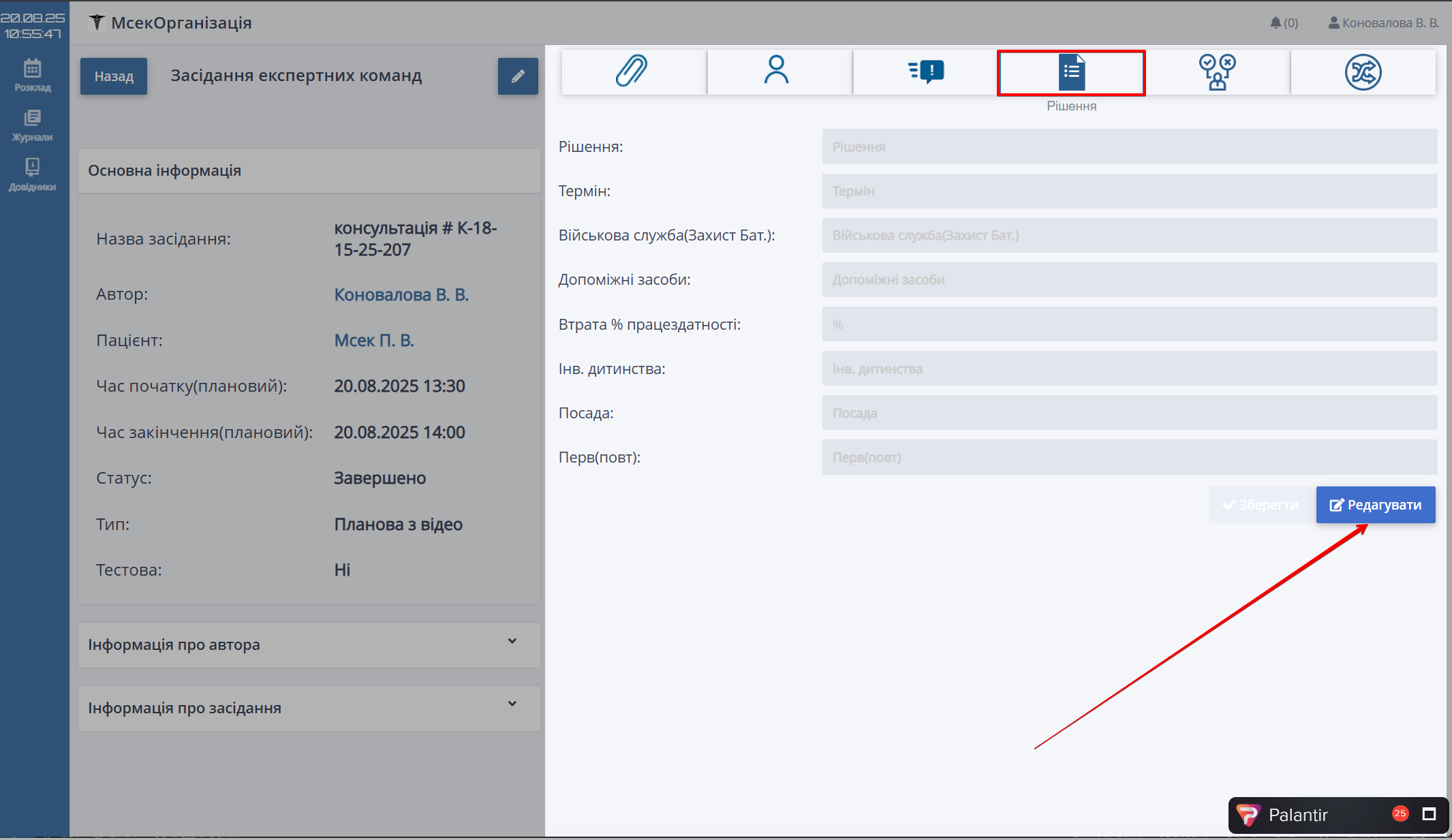
Task: Open author link Коновалова В. В.
Action: coord(401,295)
